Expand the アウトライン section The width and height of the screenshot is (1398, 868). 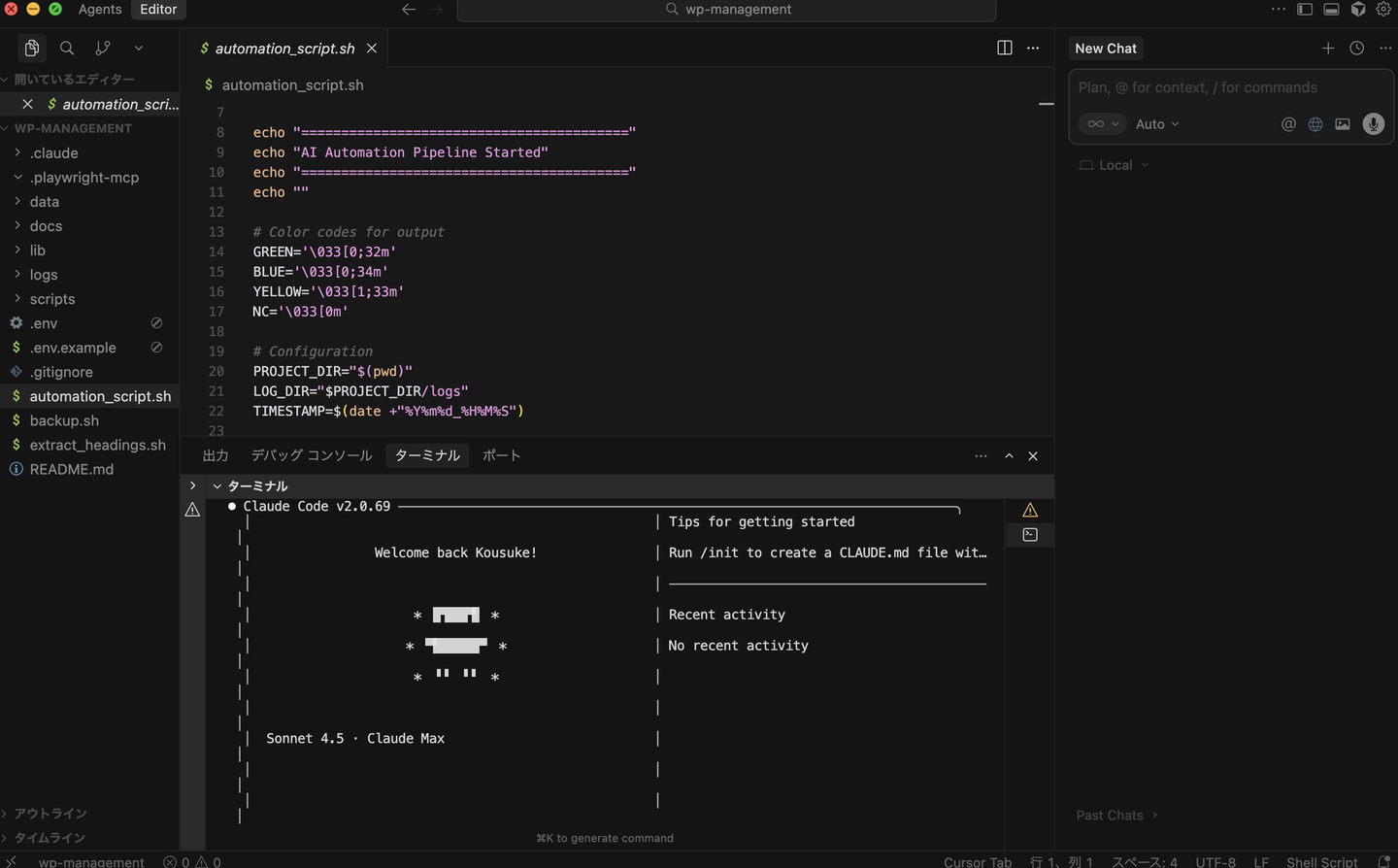click(x=50, y=814)
